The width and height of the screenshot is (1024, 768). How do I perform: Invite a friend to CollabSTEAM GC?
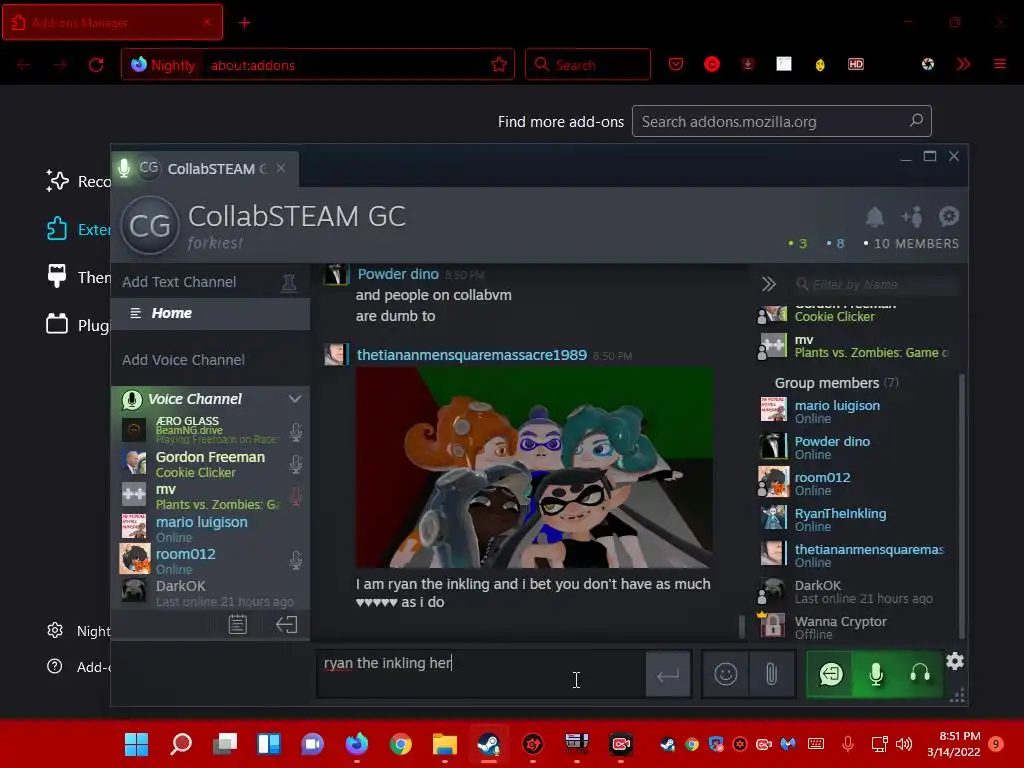click(x=912, y=217)
